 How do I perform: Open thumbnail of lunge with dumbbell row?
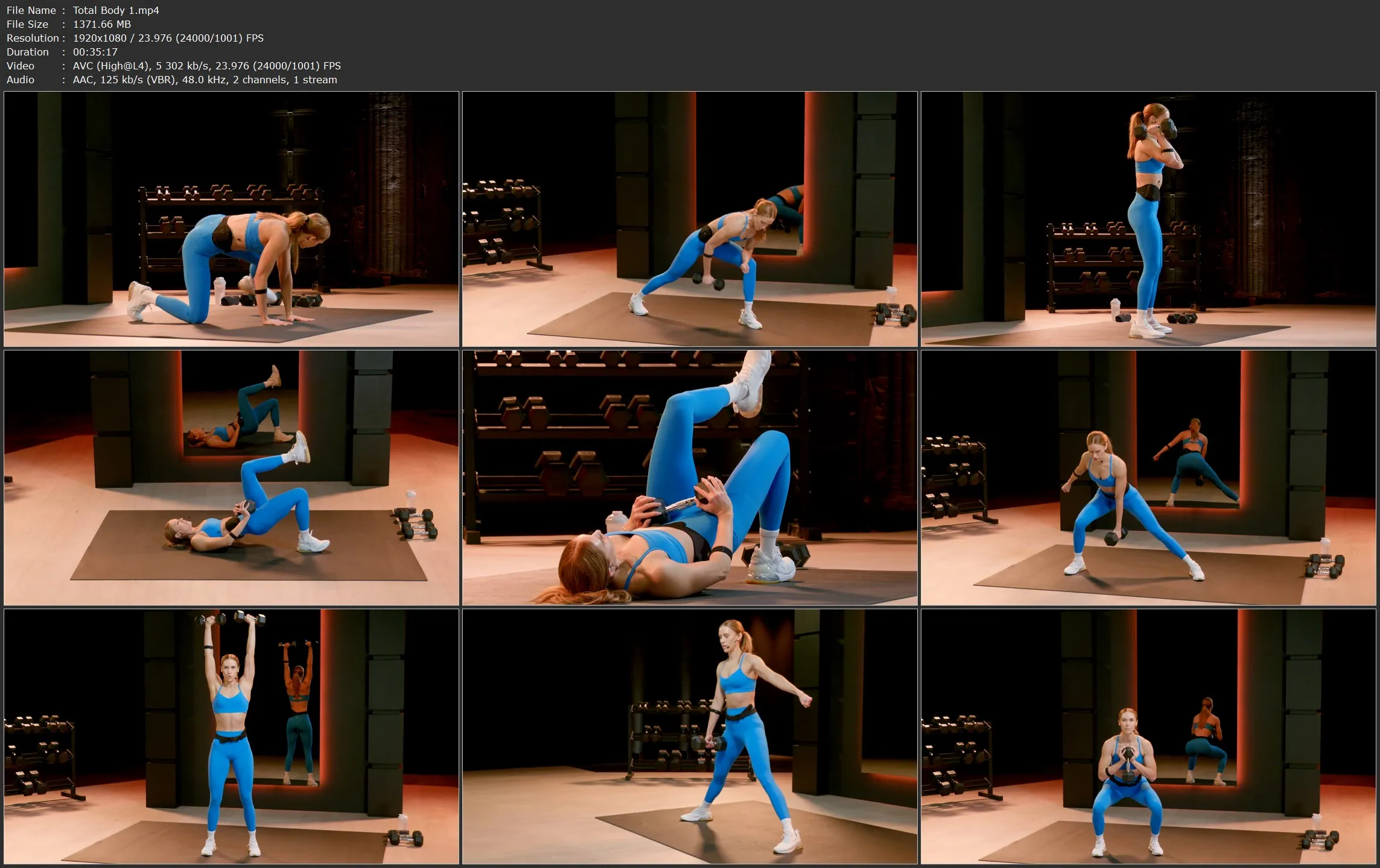click(x=690, y=219)
